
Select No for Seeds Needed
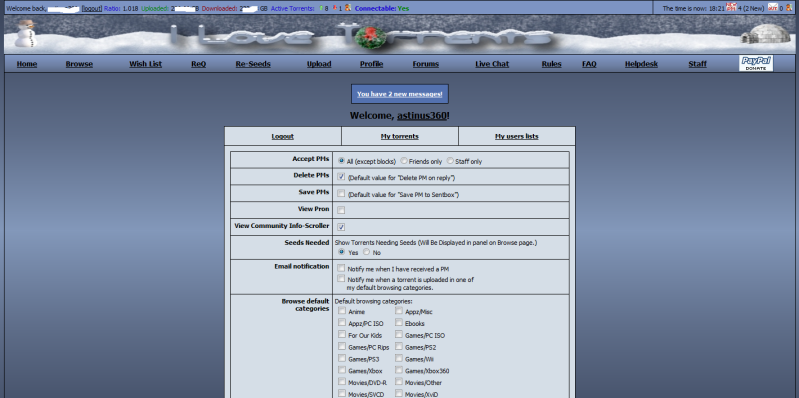366,252
